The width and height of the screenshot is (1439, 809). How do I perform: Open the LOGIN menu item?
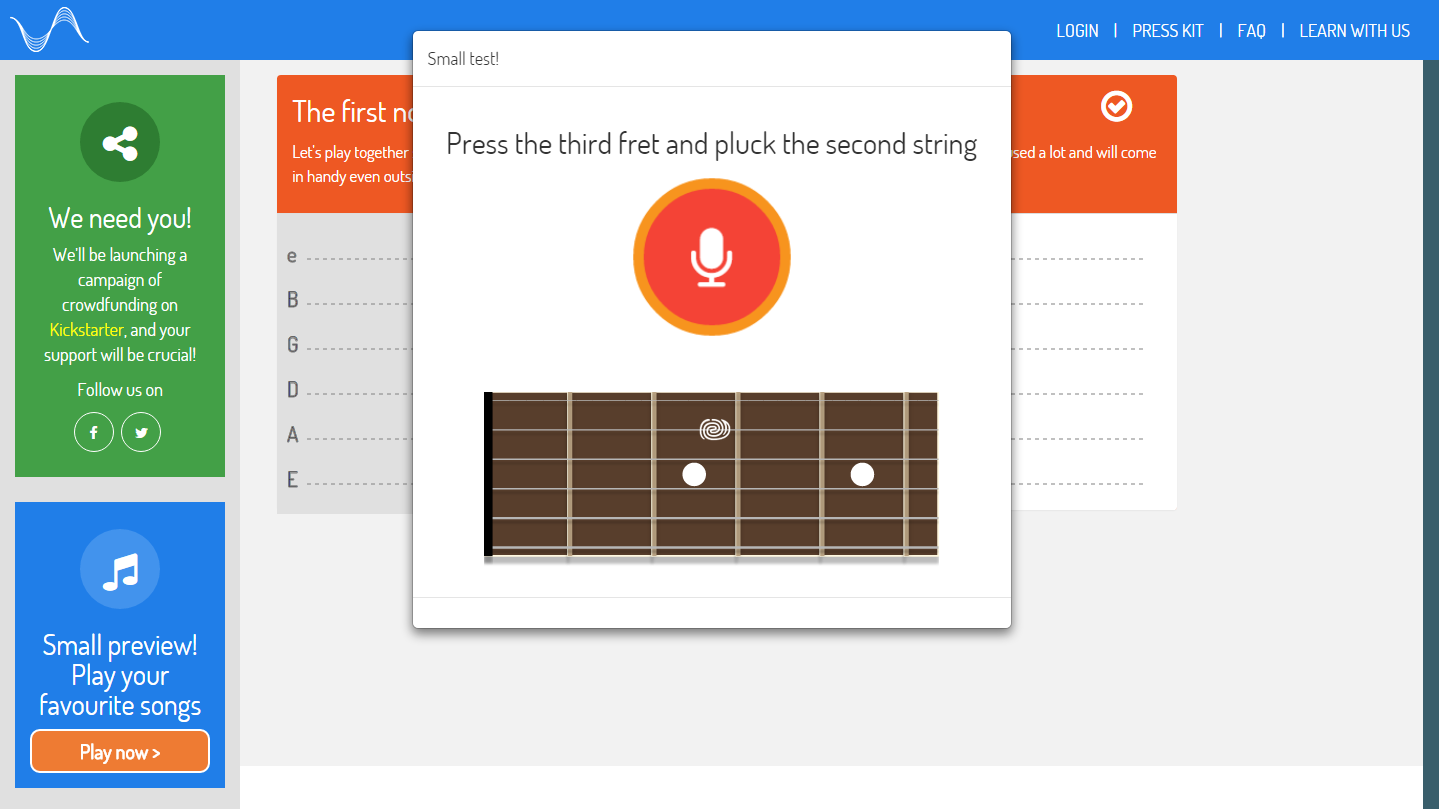click(x=1077, y=31)
